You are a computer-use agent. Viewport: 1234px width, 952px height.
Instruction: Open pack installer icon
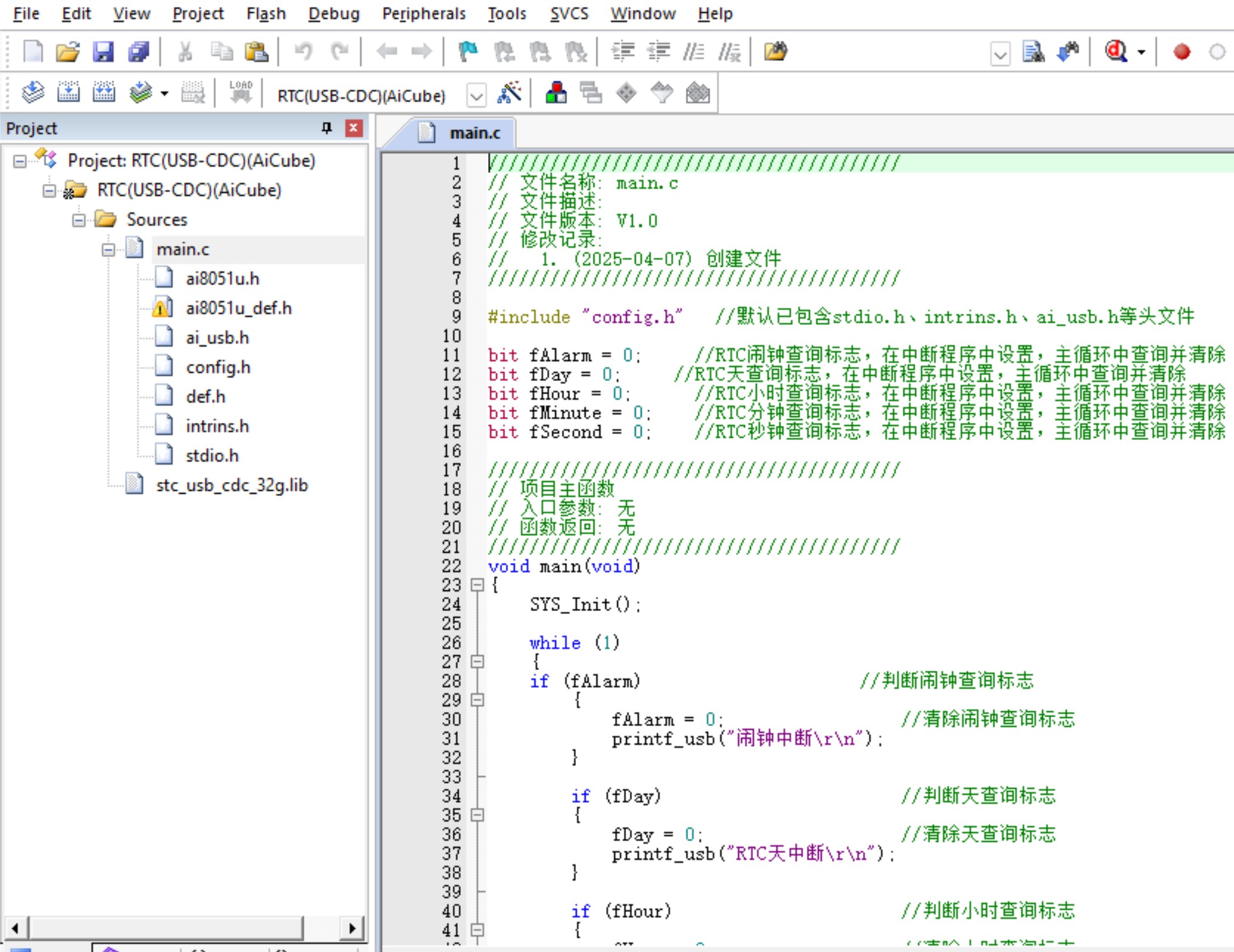click(x=698, y=93)
